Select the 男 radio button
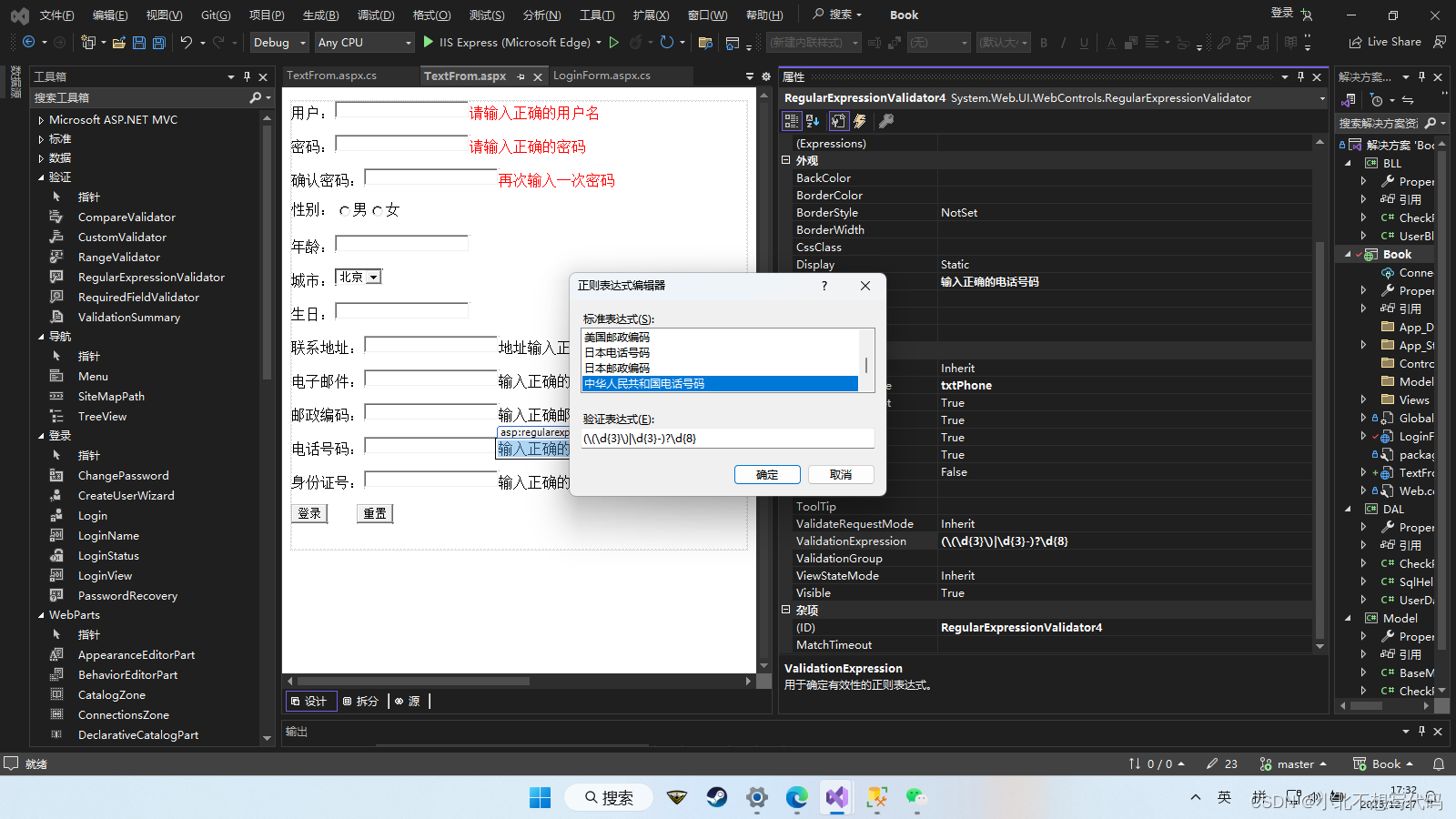1456x819 pixels. (x=345, y=209)
